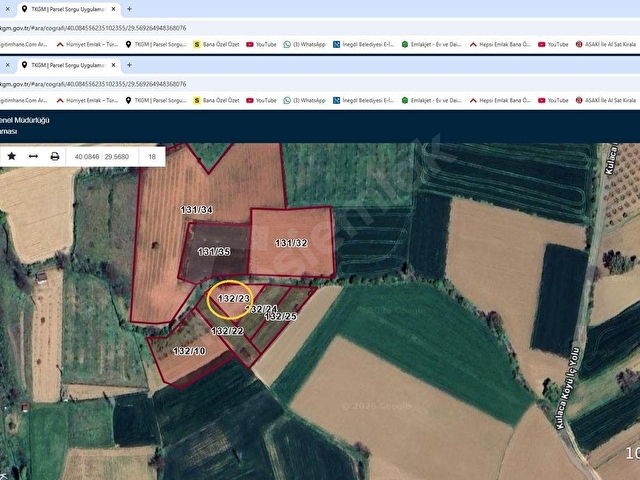Image resolution: width=640 pixels, height=480 pixels.
Task: Open İnegöl Belediyesi bookmark in lower bookmarks bar
Action: (x=363, y=100)
